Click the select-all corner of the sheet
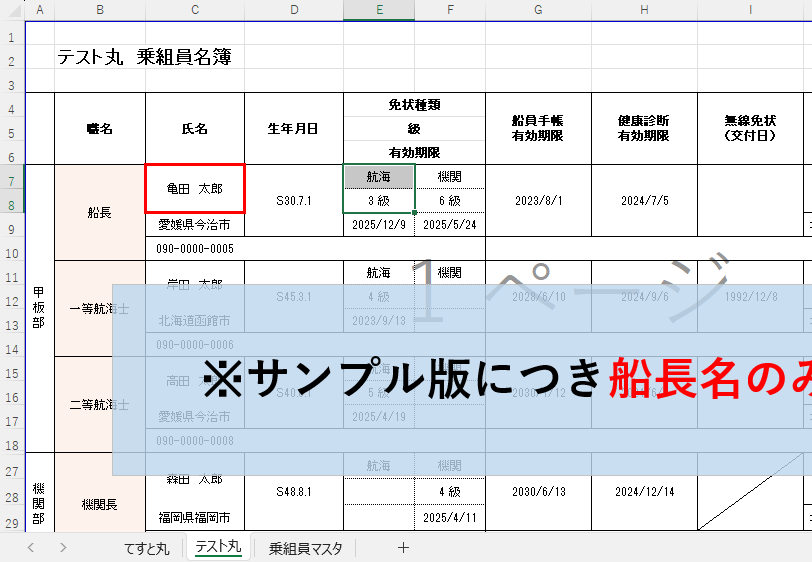 click(12, 10)
